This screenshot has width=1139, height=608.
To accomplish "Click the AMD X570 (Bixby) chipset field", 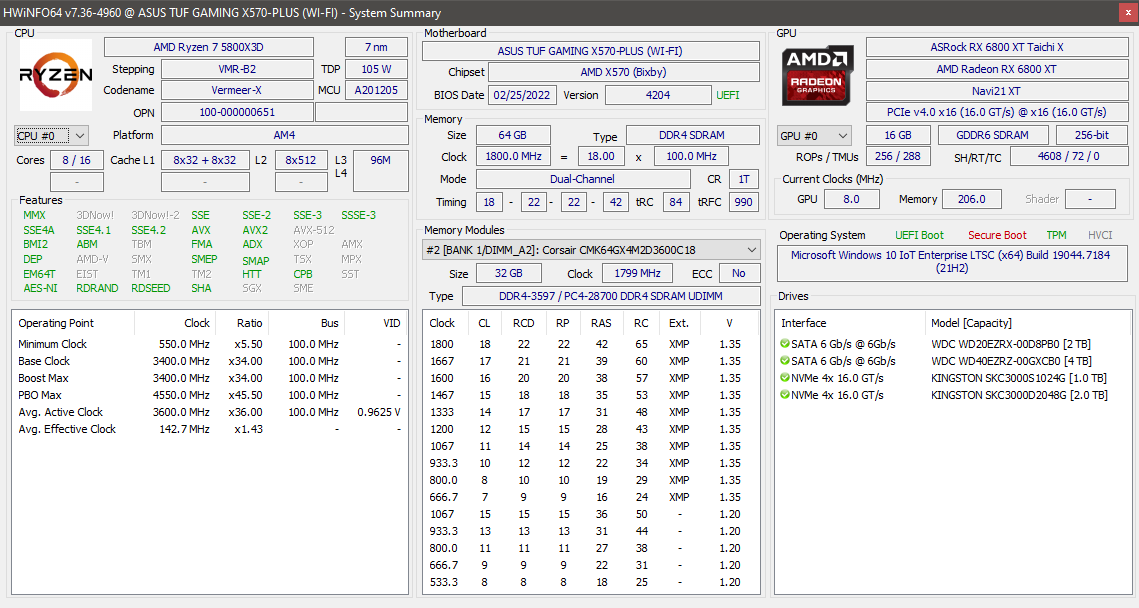I will click(x=623, y=72).
